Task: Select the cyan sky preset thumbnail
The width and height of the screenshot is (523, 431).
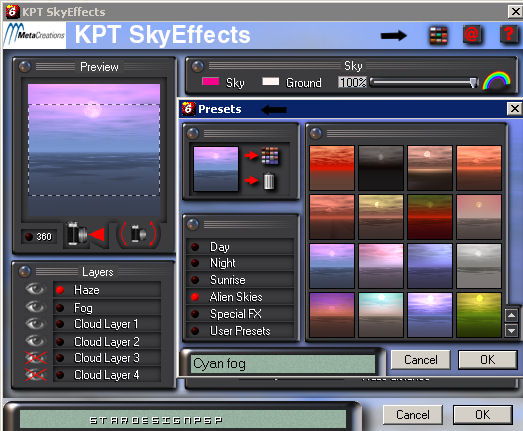Action: click(x=381, y=315)
